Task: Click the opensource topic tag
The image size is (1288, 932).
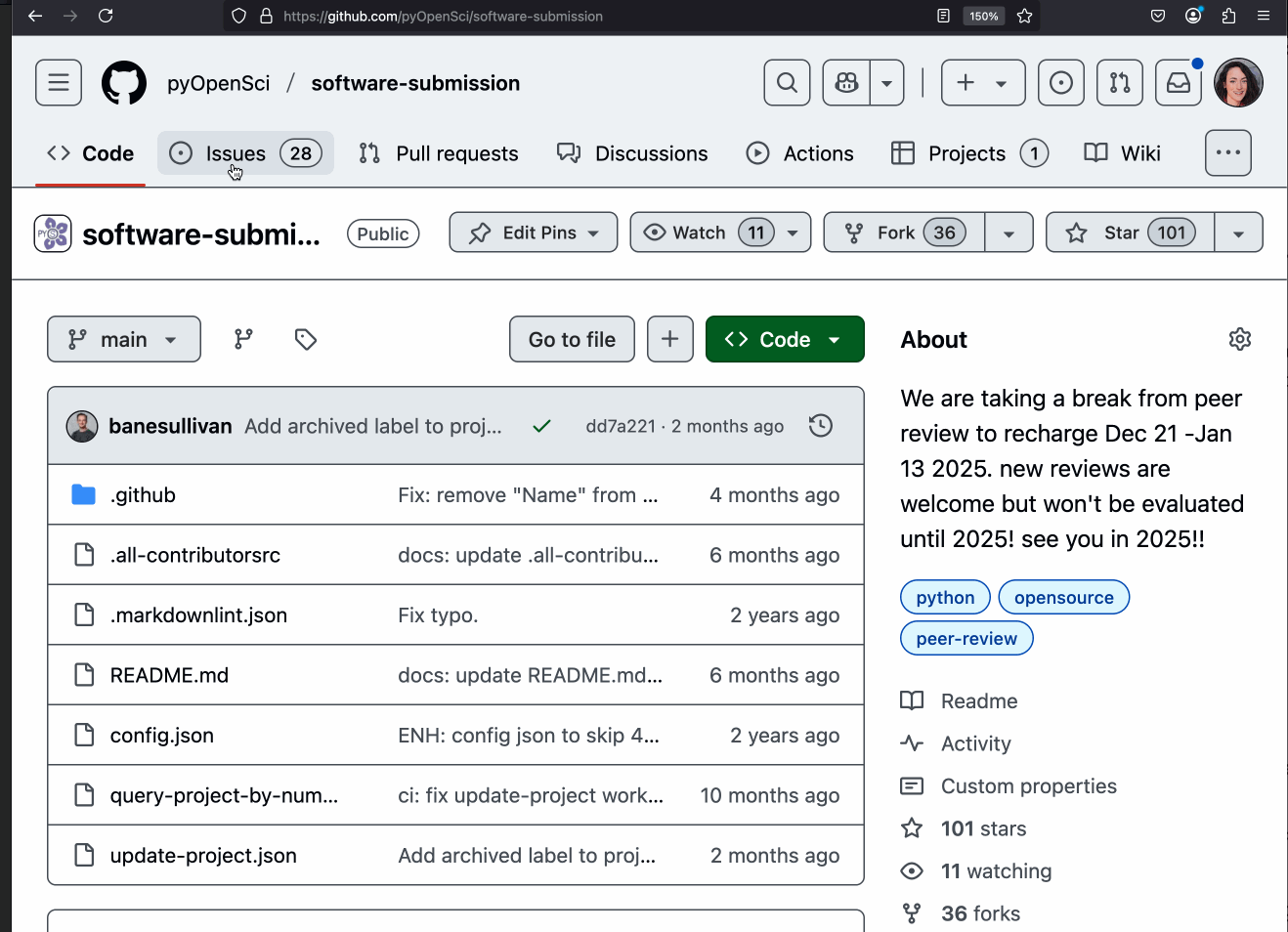Action: 1064,598
